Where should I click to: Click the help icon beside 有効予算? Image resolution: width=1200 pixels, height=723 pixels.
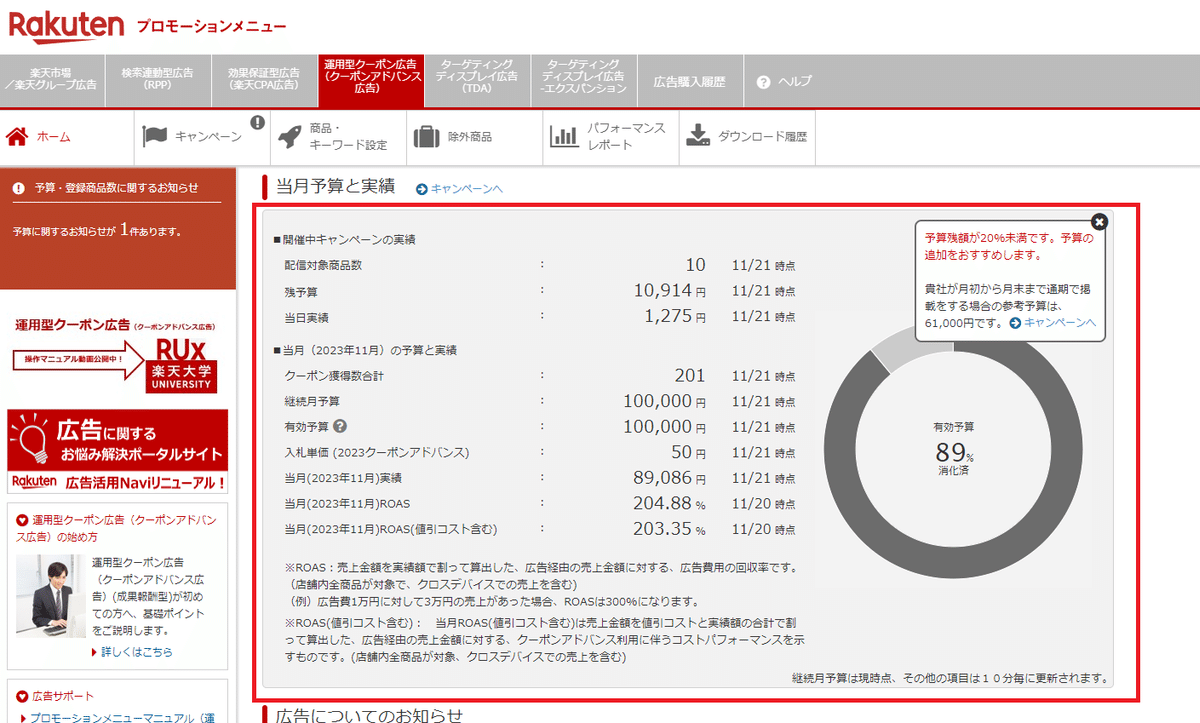click(x=340, y=427)
